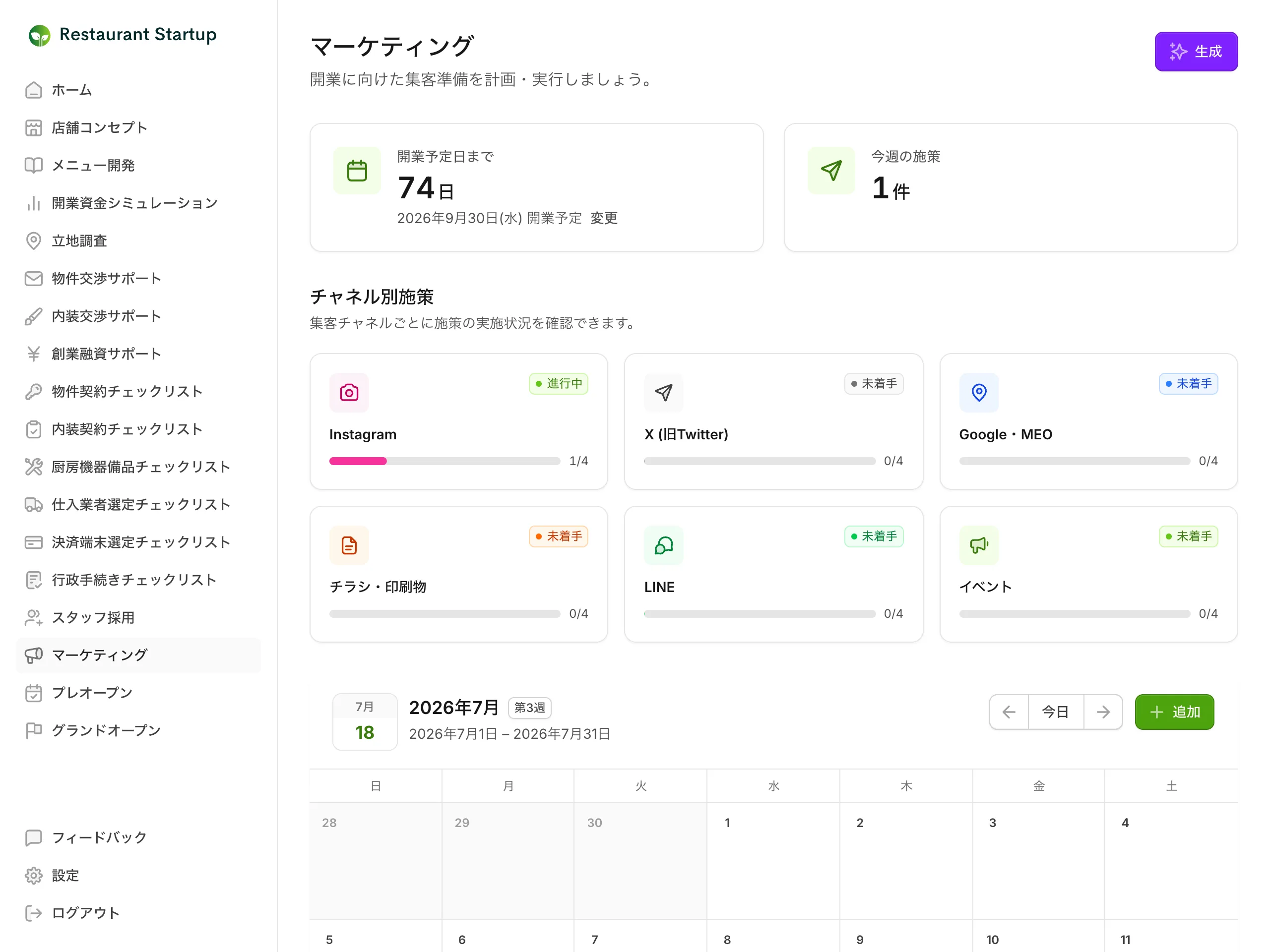
Task: Click the LINE chat bubble icon
Action: tap(664, 545)
